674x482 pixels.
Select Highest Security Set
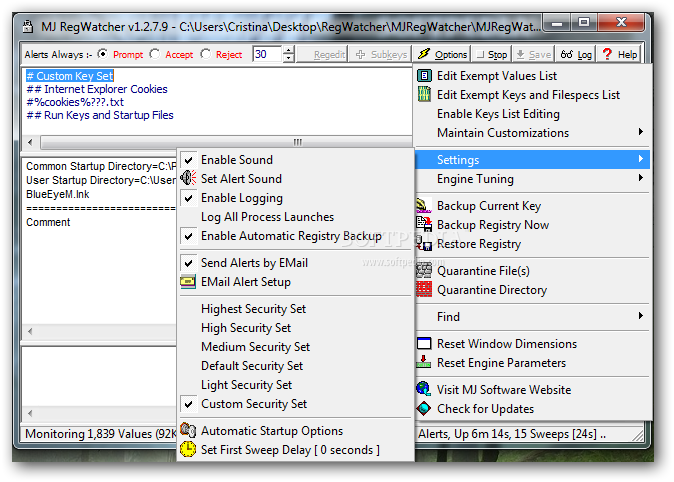coord(296,309)
